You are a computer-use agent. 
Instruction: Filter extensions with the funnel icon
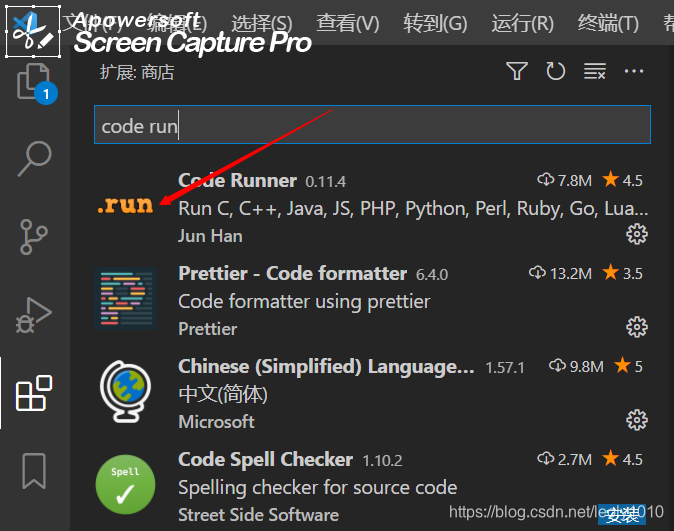click(x=517, y=71)
